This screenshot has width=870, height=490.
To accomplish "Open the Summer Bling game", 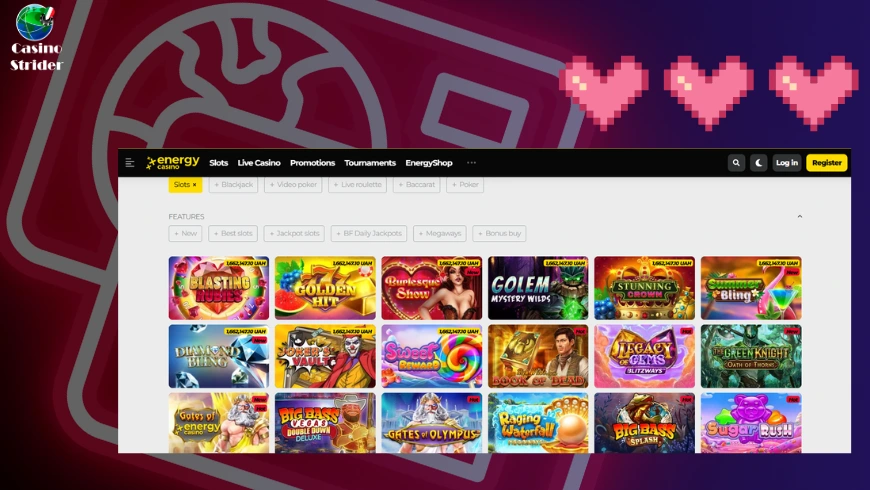I will [751, 288].
